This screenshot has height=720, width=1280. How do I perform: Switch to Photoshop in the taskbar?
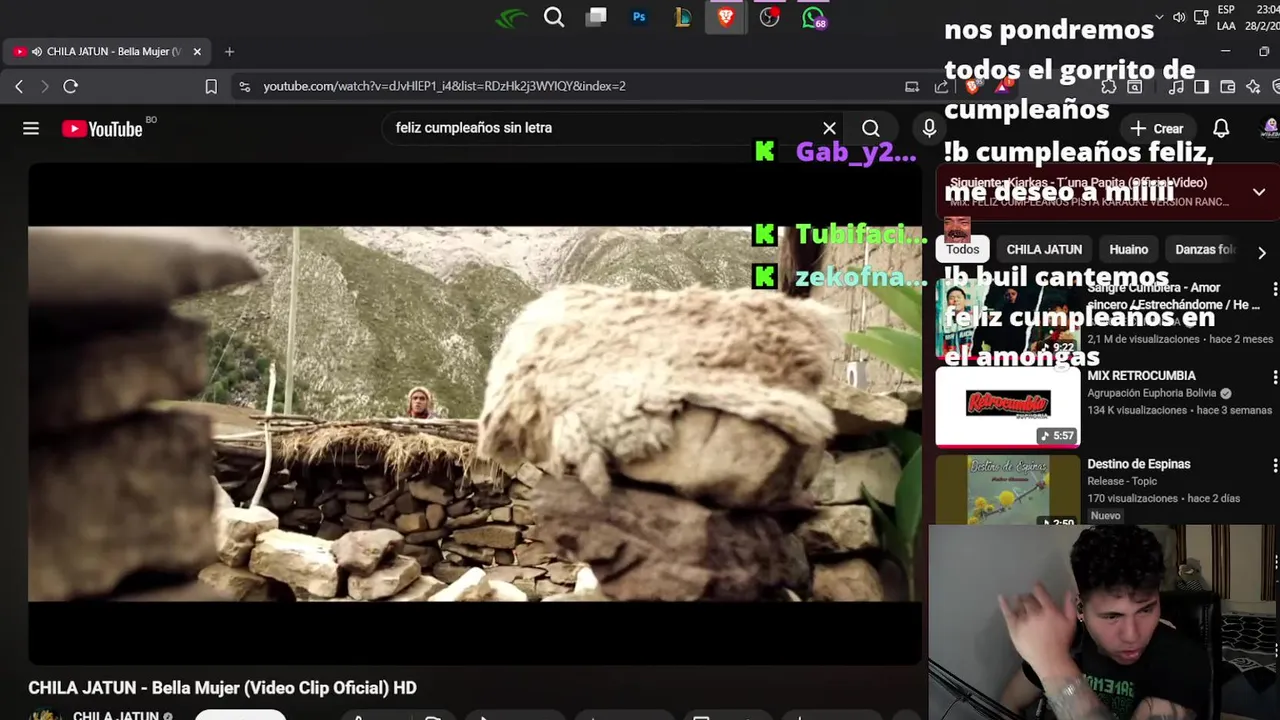tap(639, 17)
